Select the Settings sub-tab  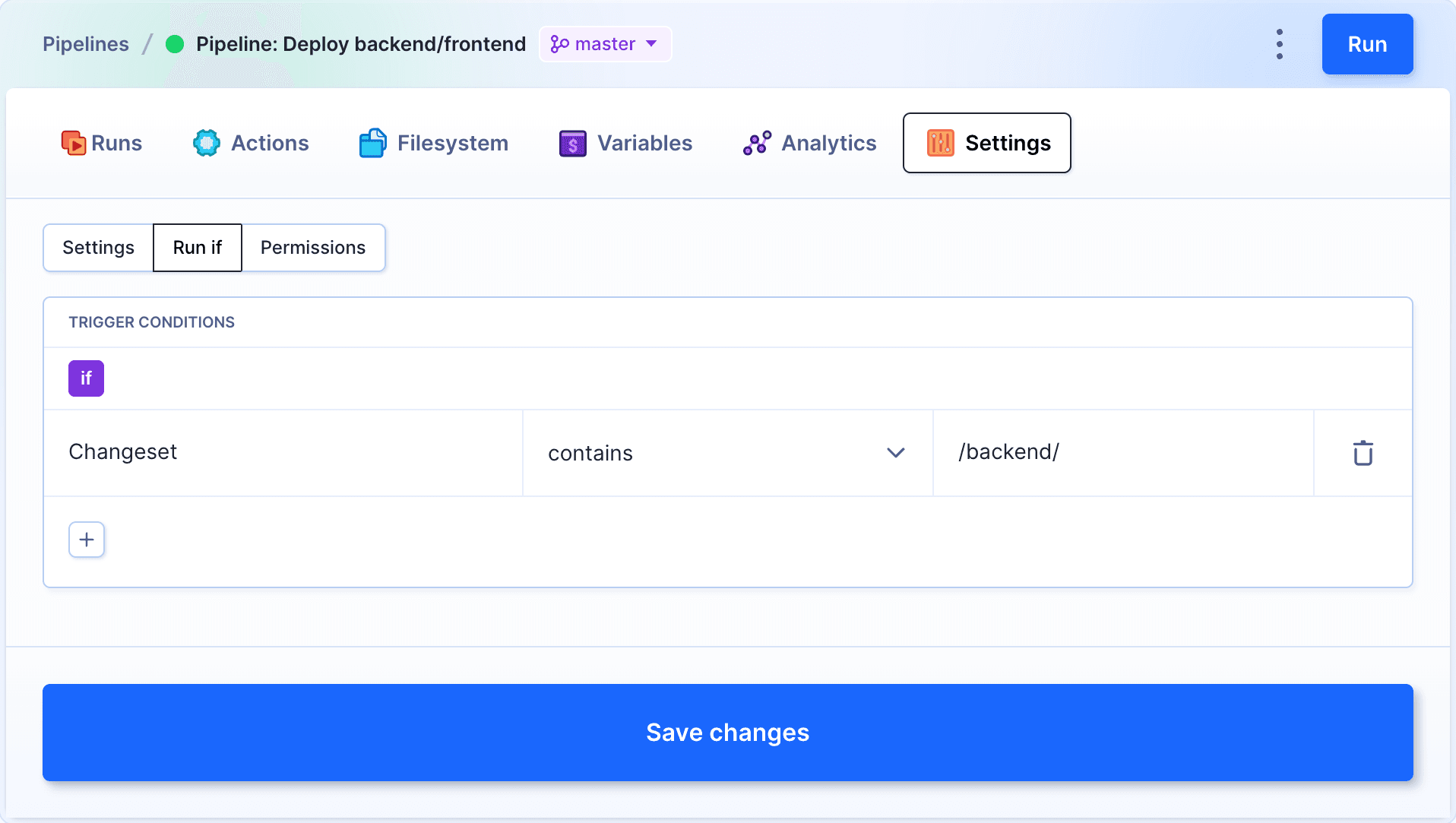click(x=98, y=248)
